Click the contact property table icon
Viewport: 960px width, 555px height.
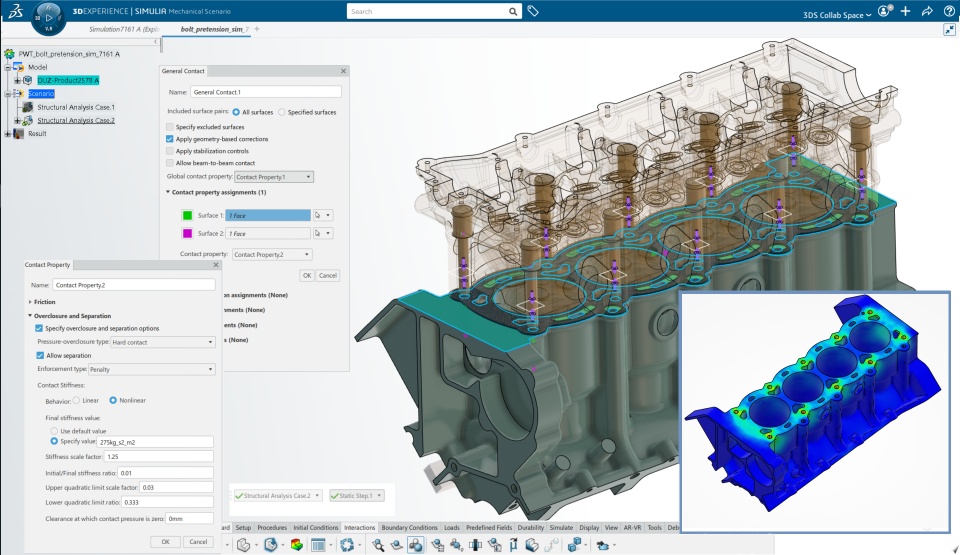click(x=438, y=545)
